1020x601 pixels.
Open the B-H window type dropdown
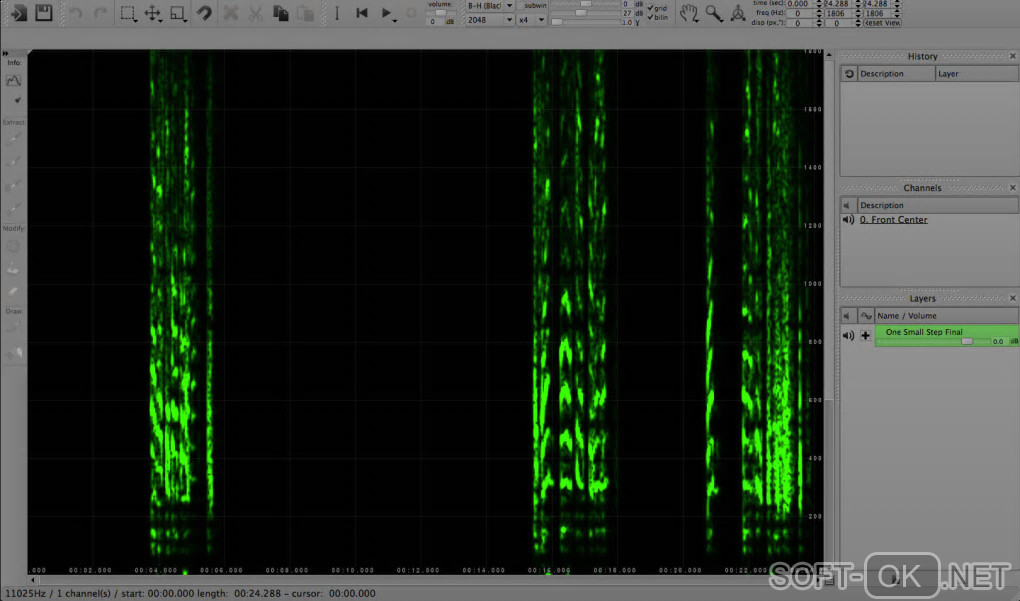point(490,6)
